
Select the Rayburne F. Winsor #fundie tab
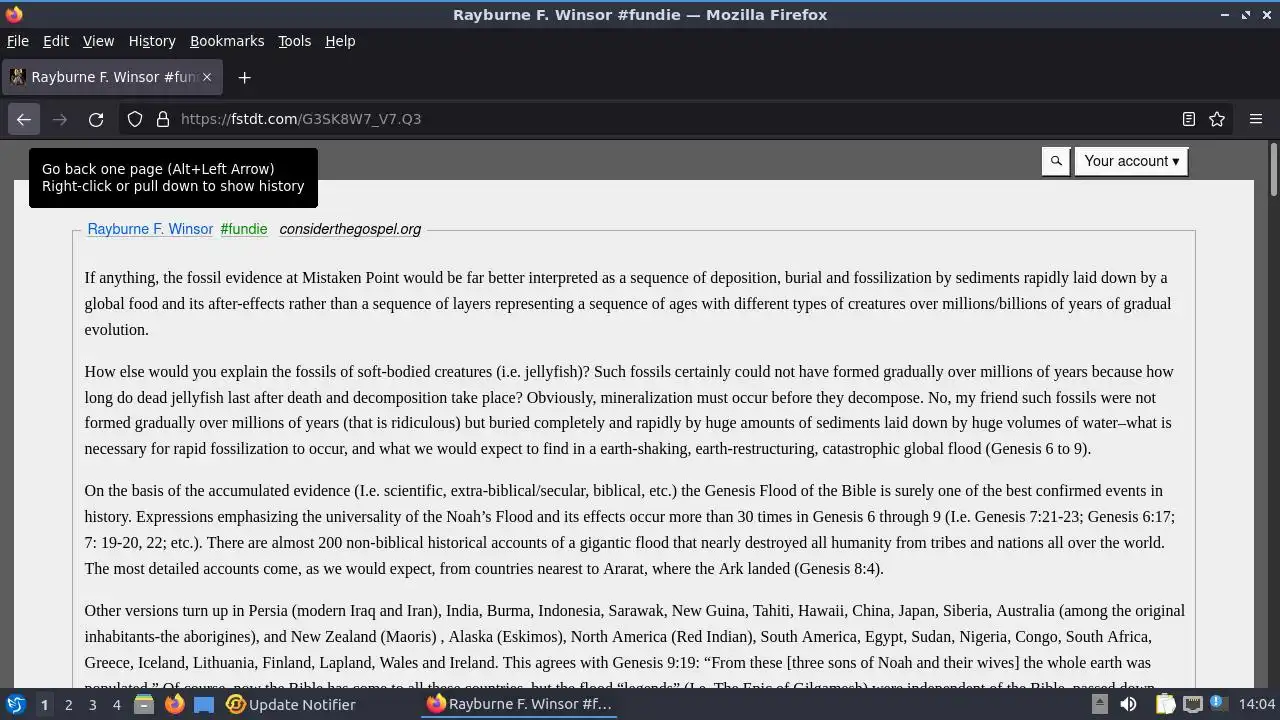point(112,77)
